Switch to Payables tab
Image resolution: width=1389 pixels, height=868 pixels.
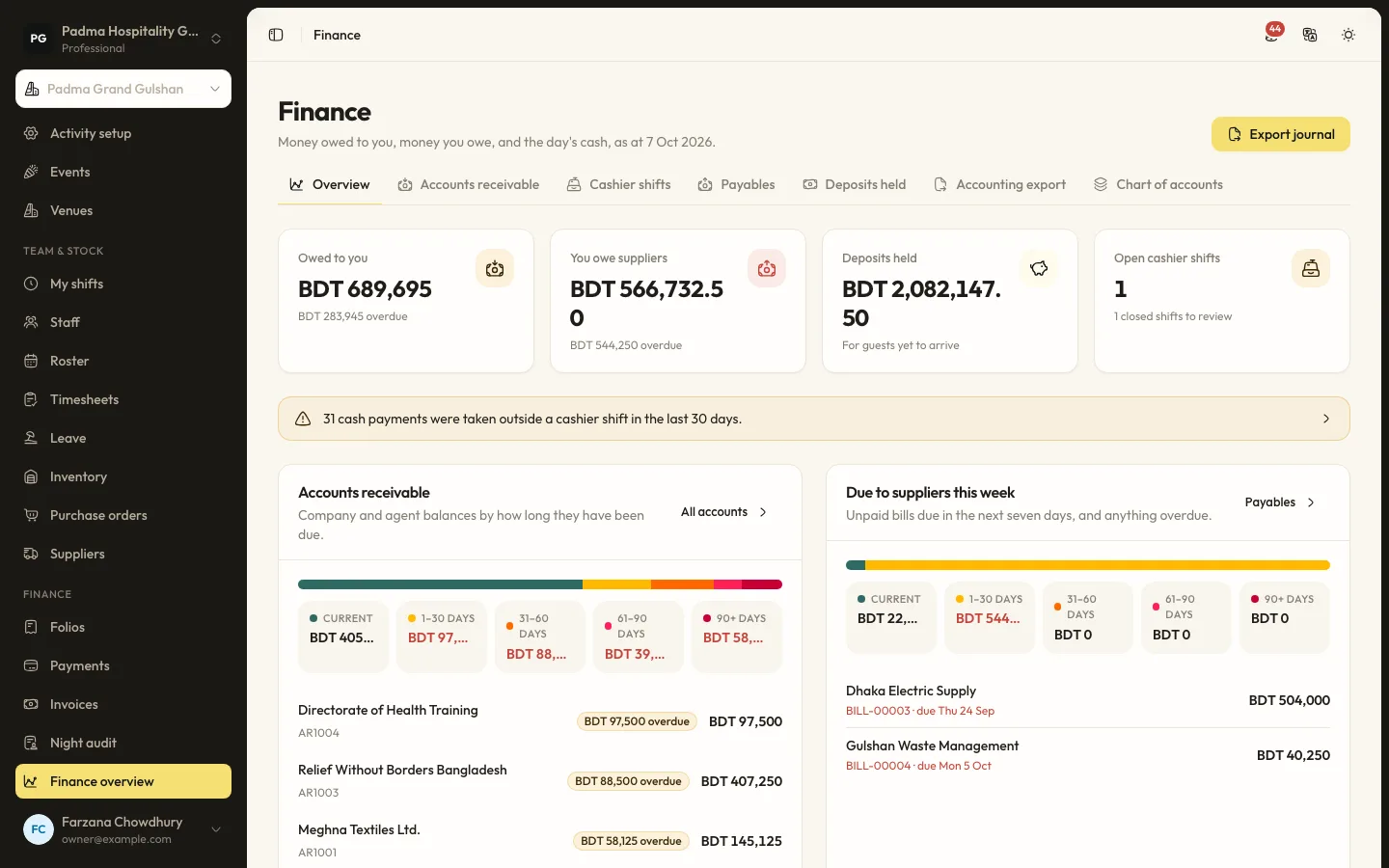736,184
